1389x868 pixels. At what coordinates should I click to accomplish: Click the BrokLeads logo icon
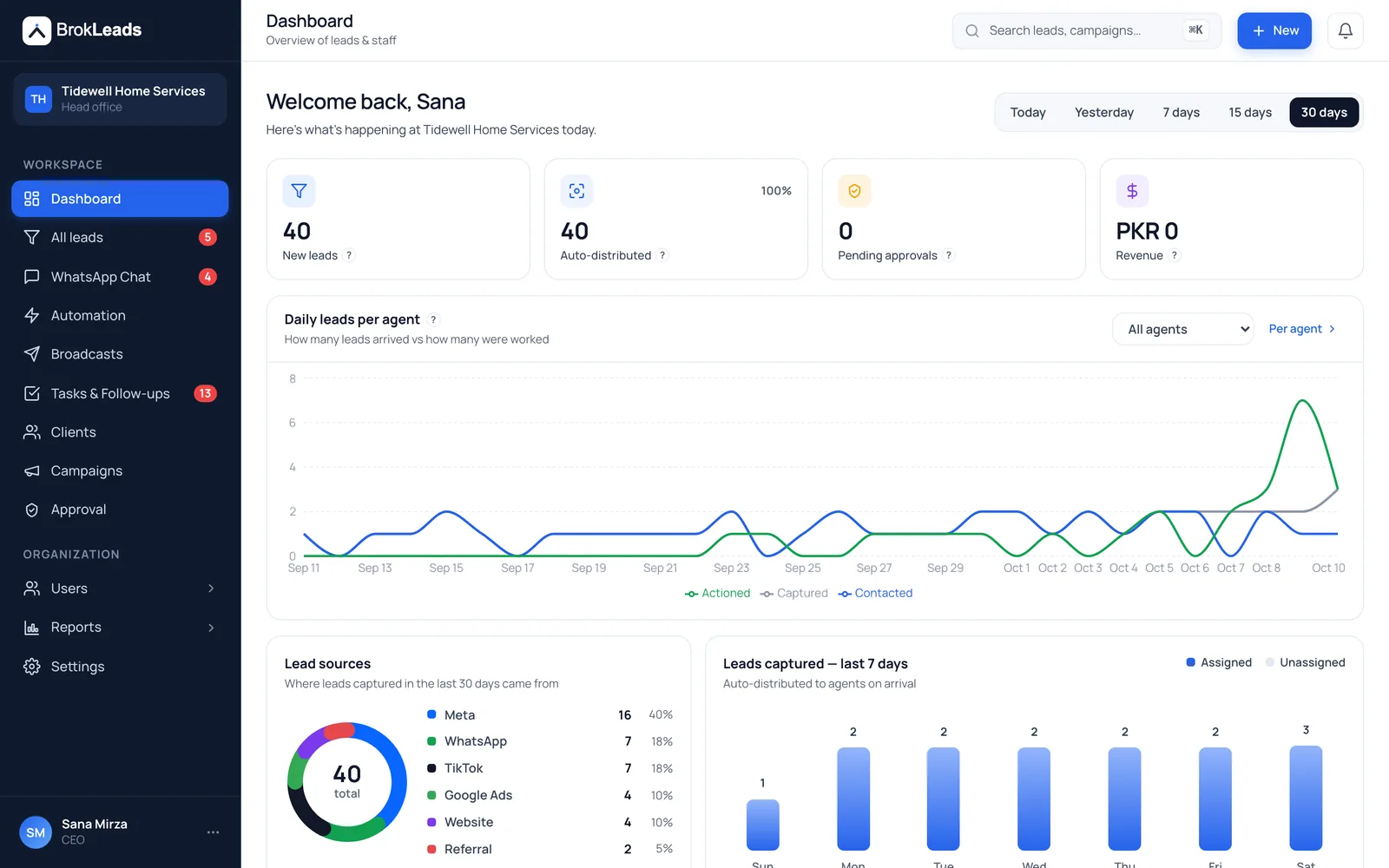[36, 30]
